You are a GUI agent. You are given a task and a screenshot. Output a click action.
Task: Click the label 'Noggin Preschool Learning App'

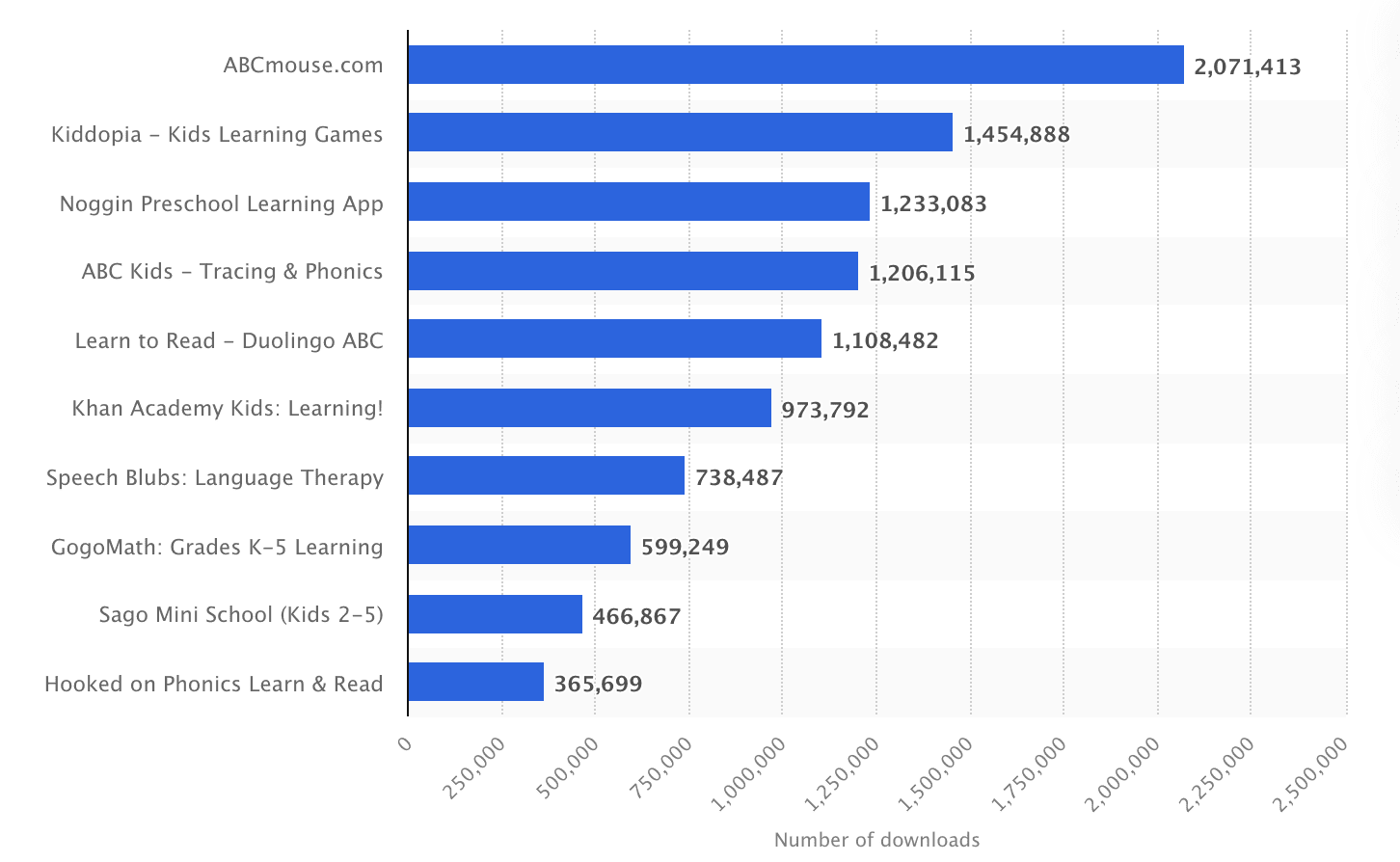tap(222, 204)
